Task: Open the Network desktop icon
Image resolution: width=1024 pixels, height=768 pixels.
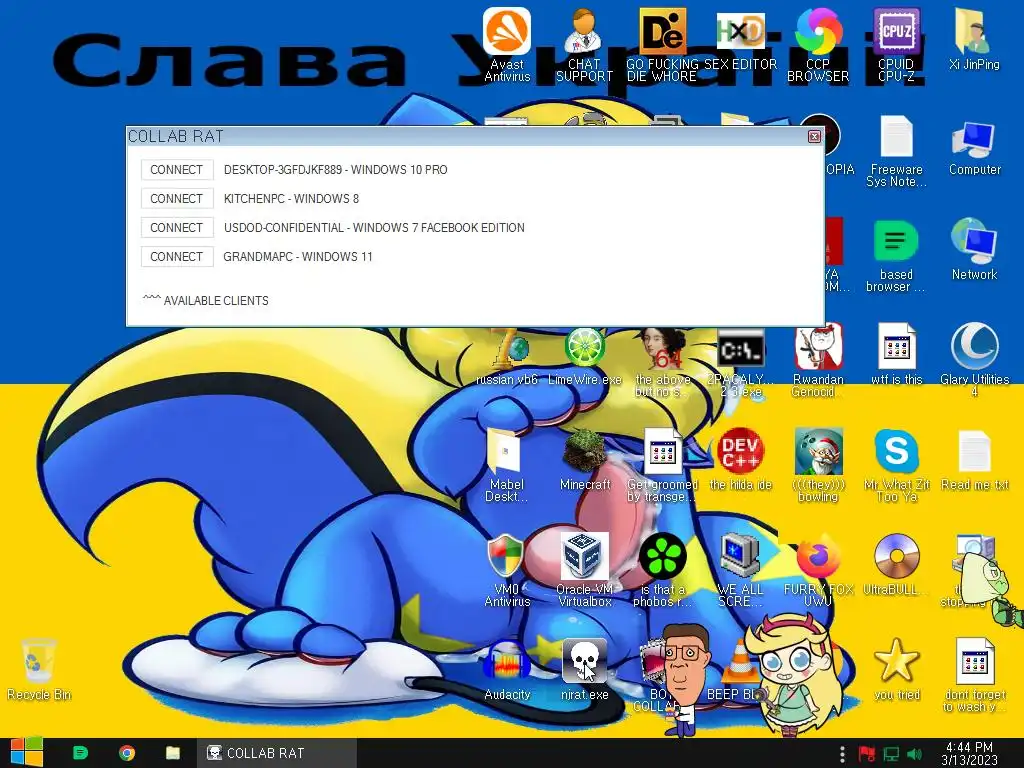Action: [974, 249]
